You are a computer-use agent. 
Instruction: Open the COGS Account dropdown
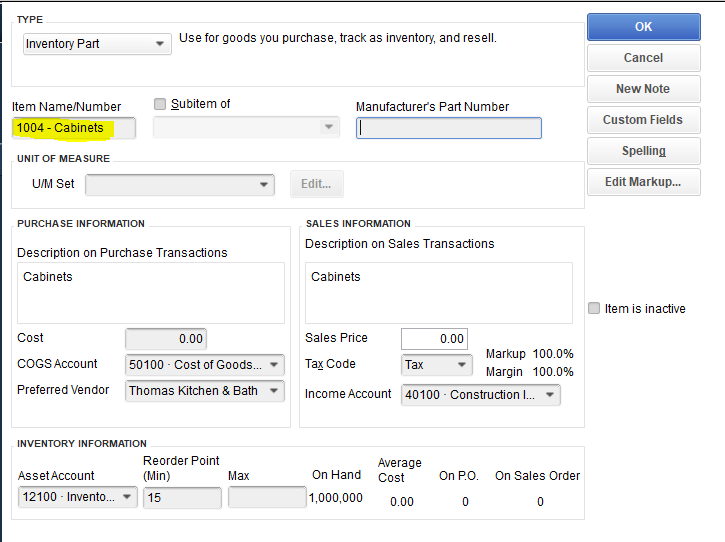pyautogui.click(x=204, y=365)
